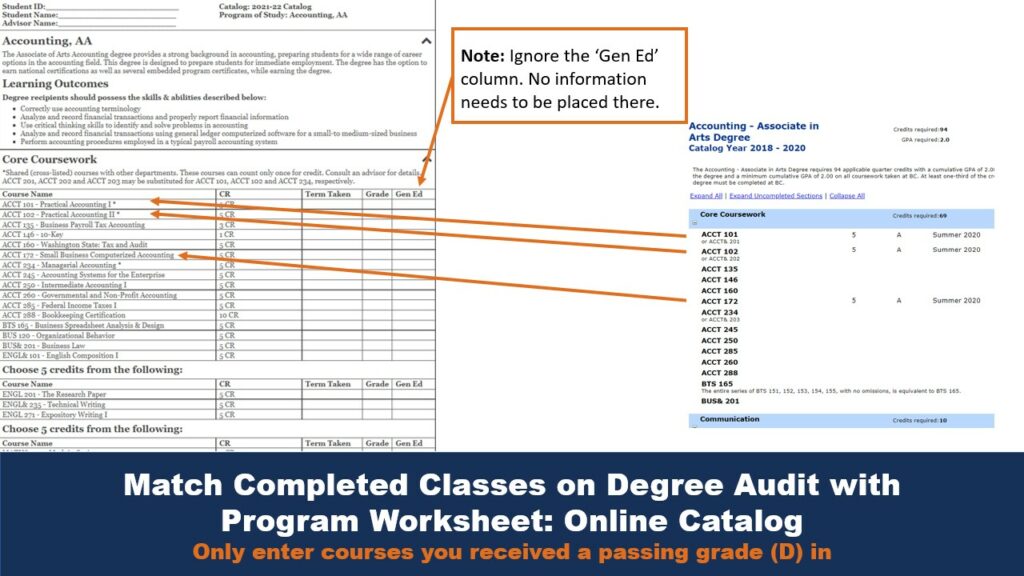Select ACCT 288 course in degree audit

720,373
